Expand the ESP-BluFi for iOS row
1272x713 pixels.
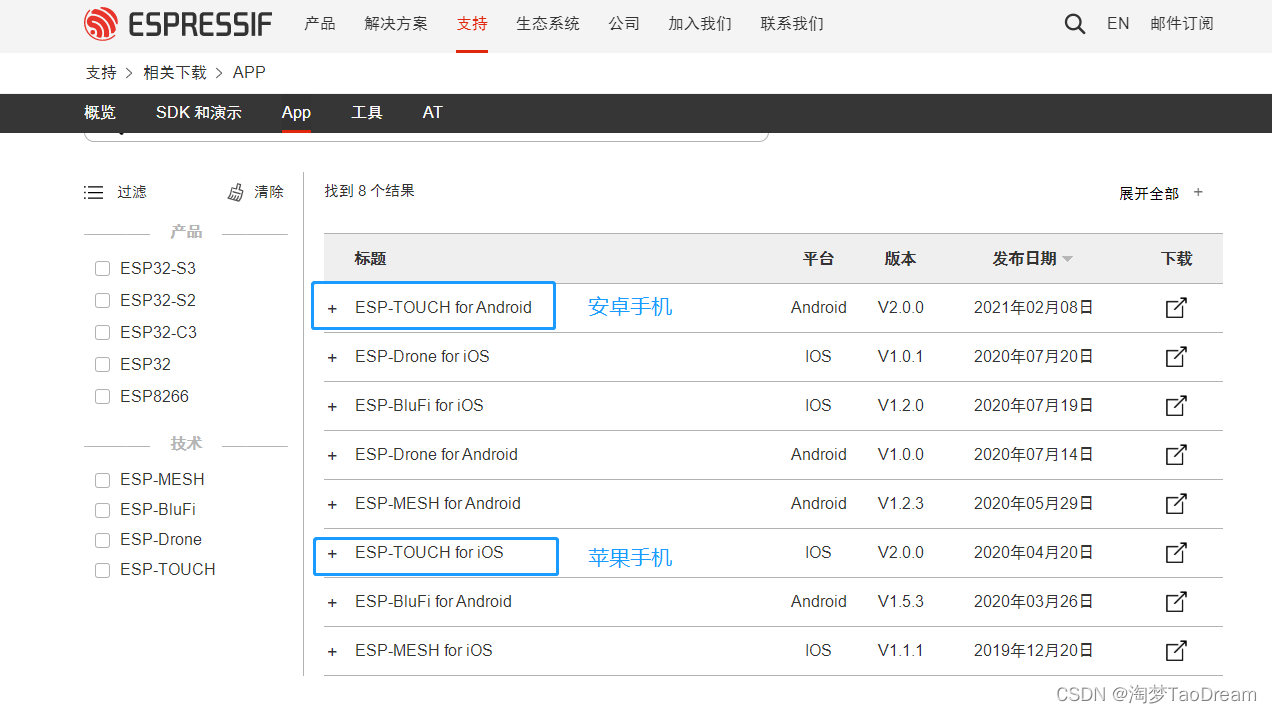tap(333, 407)
